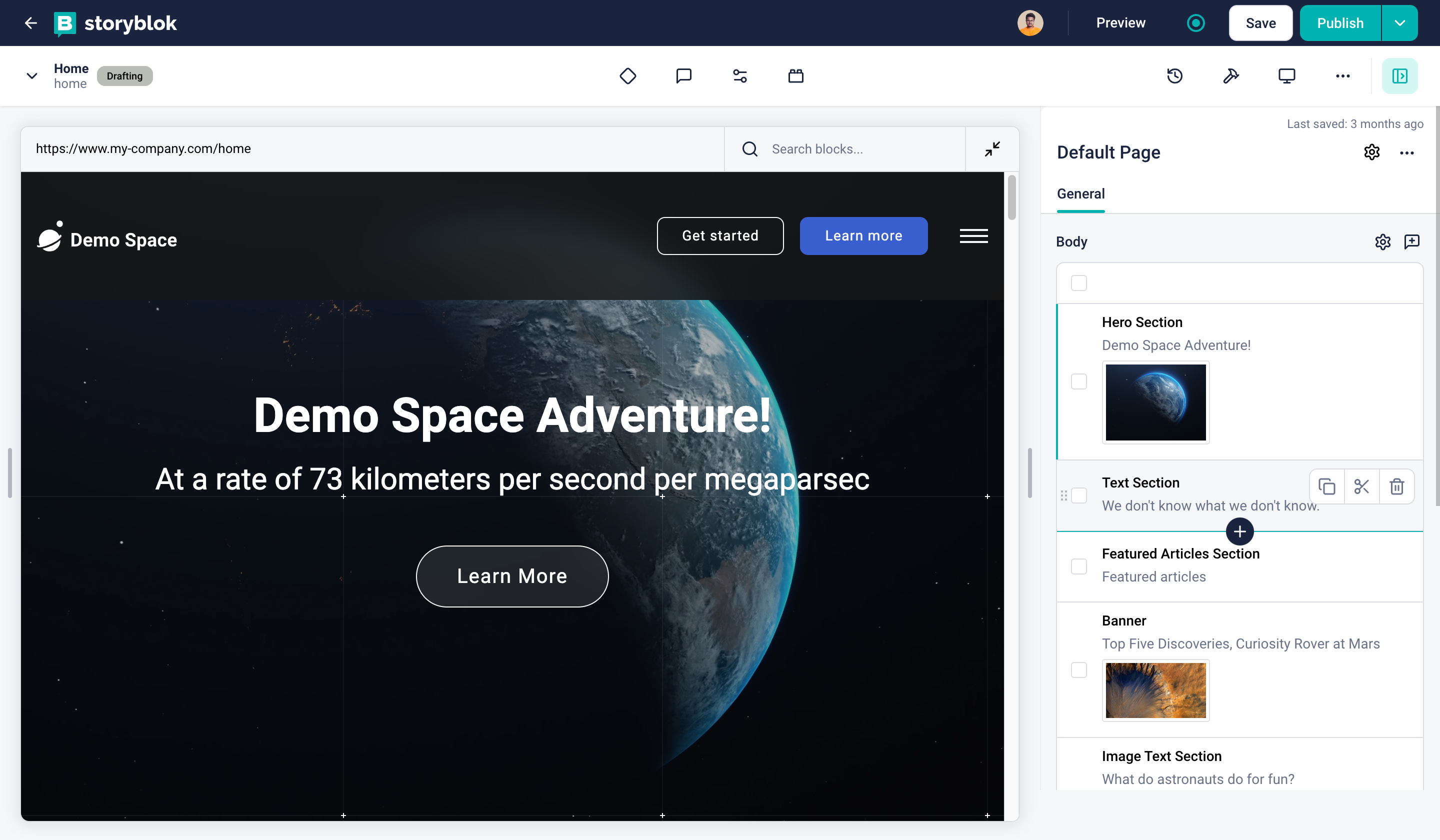Open the scheduling calendar icon
Viewport: 1440px width, 840px height.
click(x=795, y=76)
